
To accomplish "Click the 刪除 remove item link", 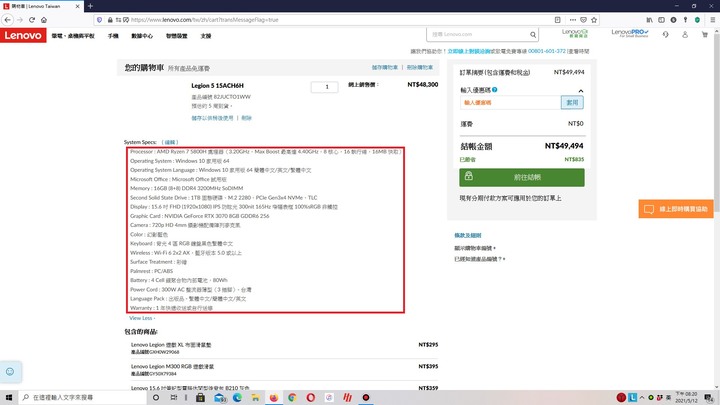I will click(247, 118).
